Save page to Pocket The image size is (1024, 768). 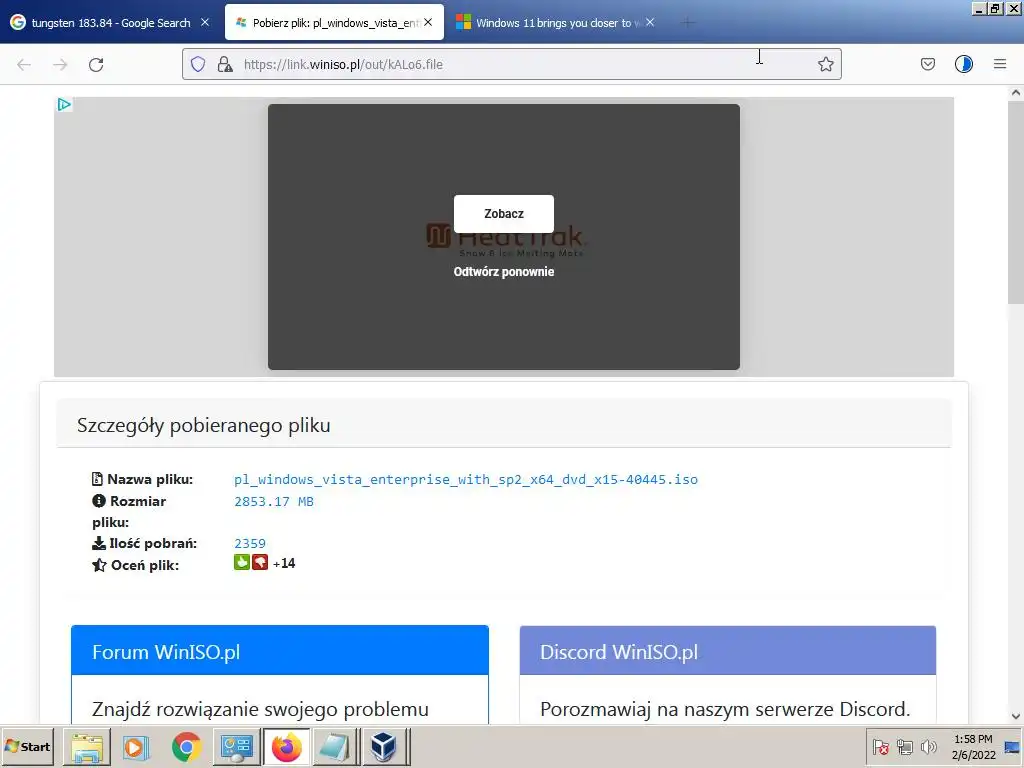coord(927,64)
